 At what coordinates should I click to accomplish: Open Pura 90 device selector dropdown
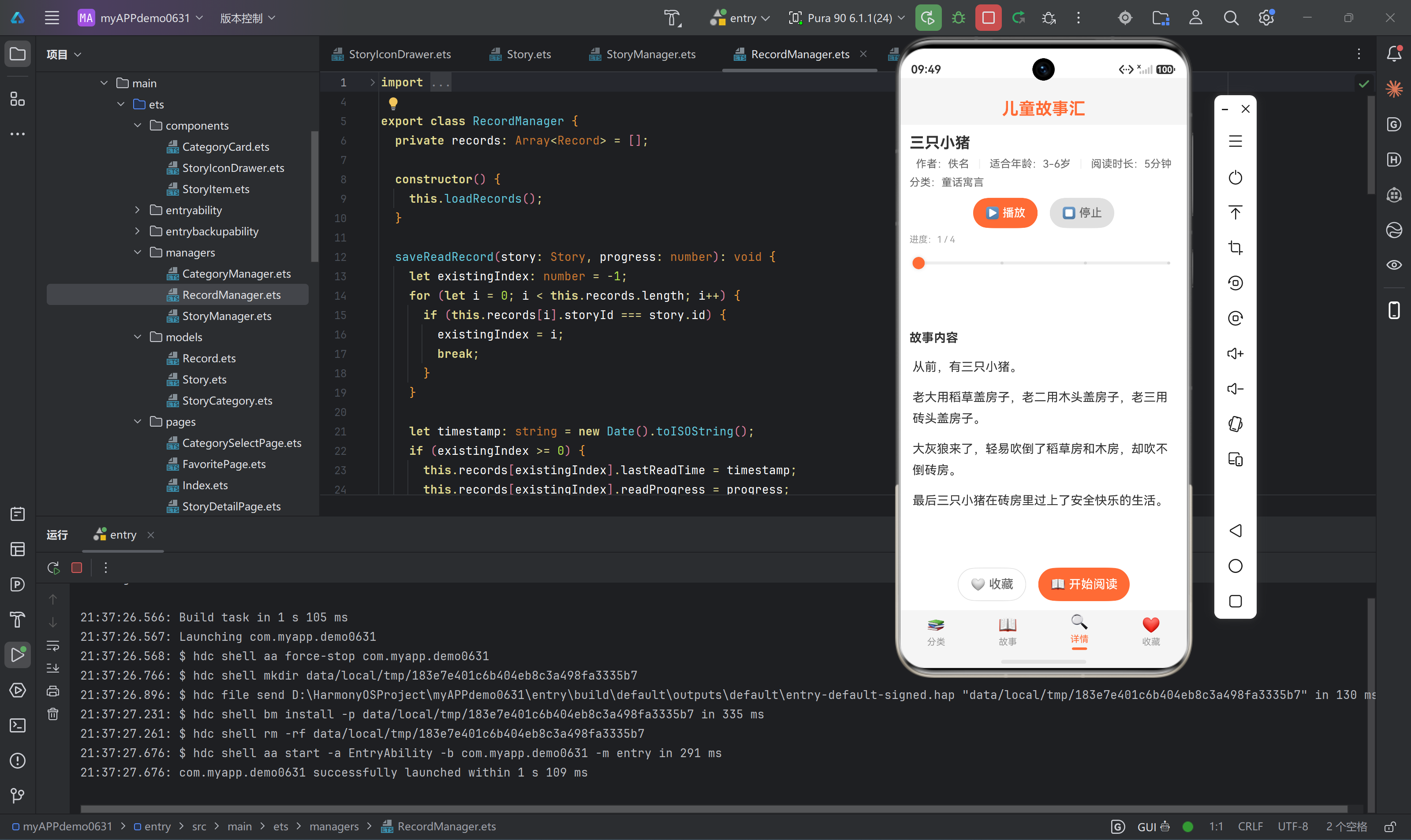coord(847,18)
